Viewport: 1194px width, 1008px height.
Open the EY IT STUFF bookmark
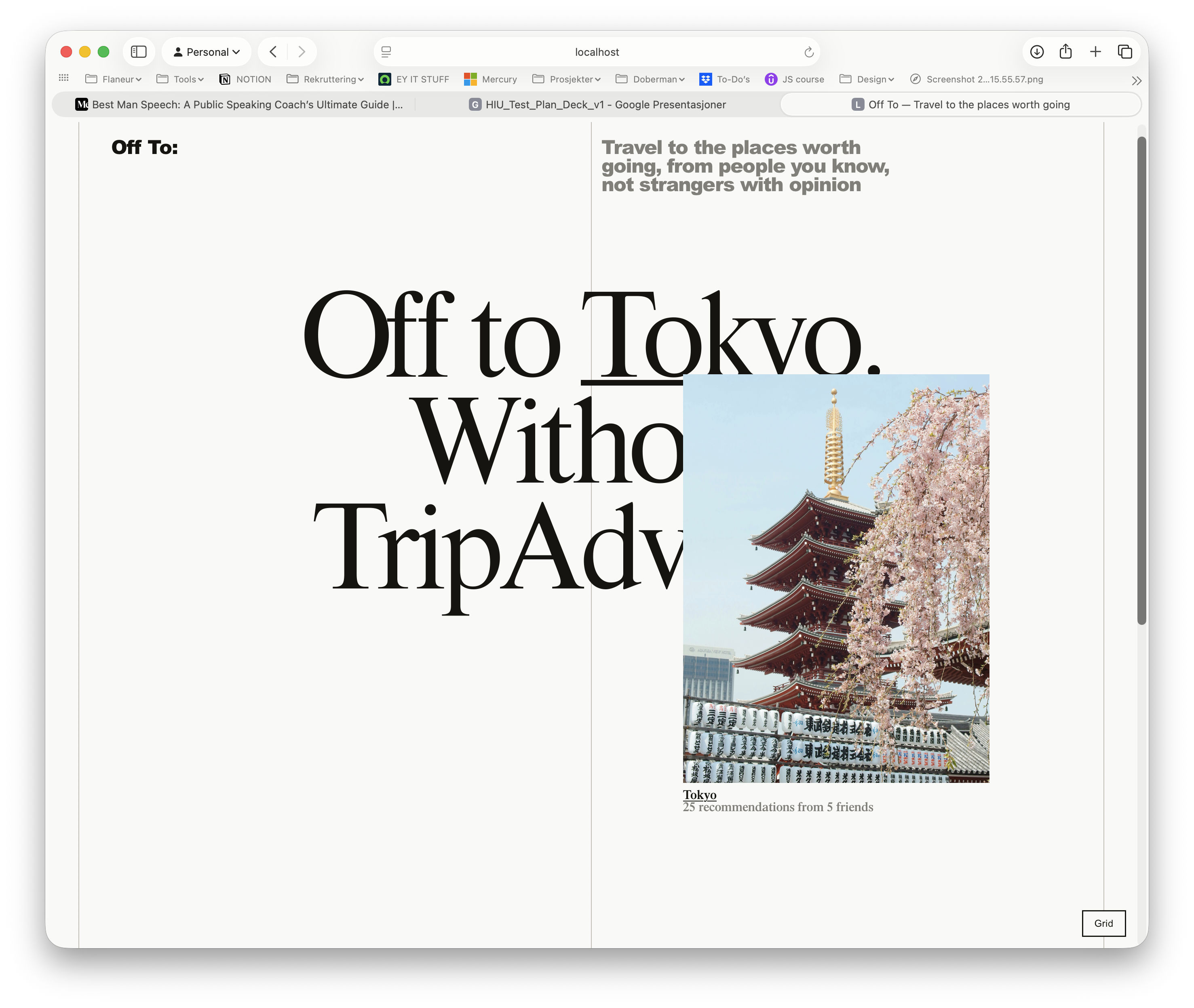click(x=414, y=80)
